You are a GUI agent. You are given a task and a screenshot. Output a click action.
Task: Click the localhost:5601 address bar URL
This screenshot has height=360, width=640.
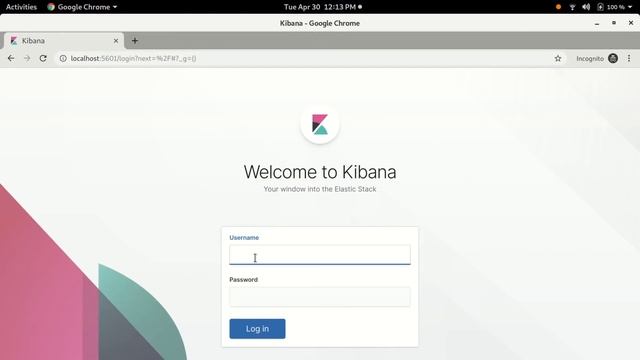pyautogui.click(x=133, y=58)
